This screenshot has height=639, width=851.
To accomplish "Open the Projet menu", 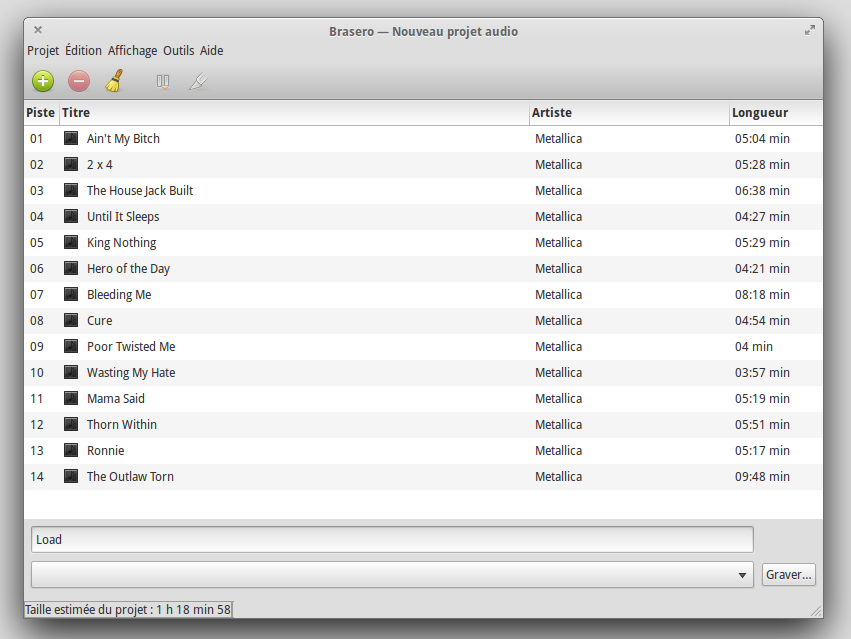I will click(43, 50).
